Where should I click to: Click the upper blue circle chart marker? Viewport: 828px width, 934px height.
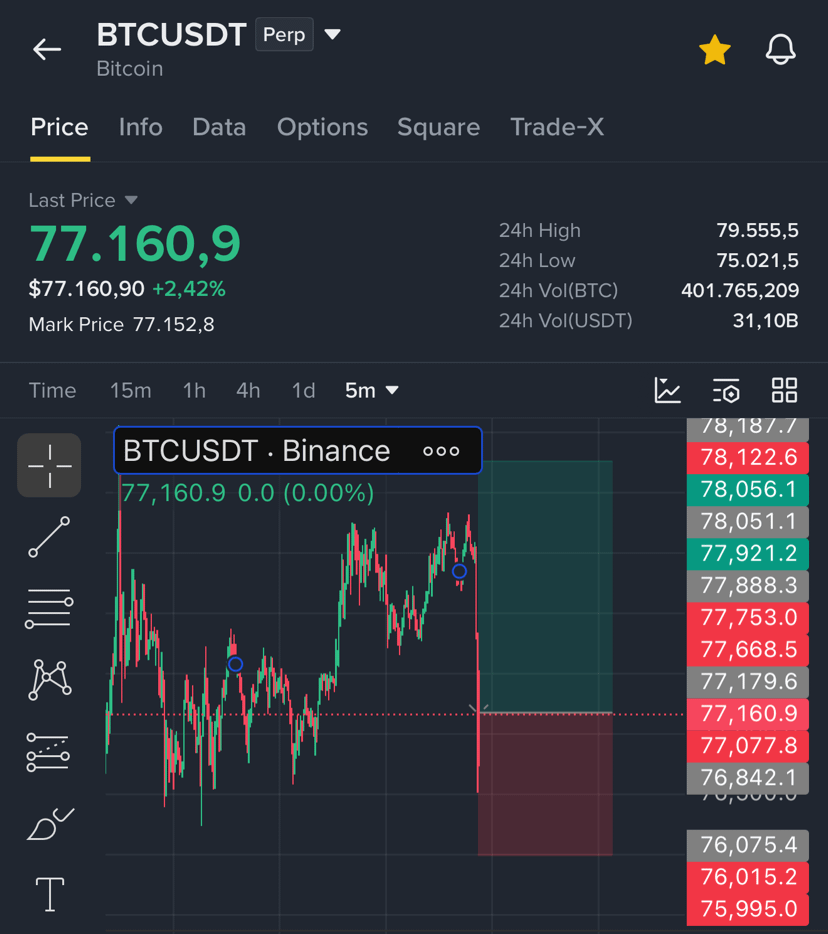pyautogui.click(x=459, y=572)
